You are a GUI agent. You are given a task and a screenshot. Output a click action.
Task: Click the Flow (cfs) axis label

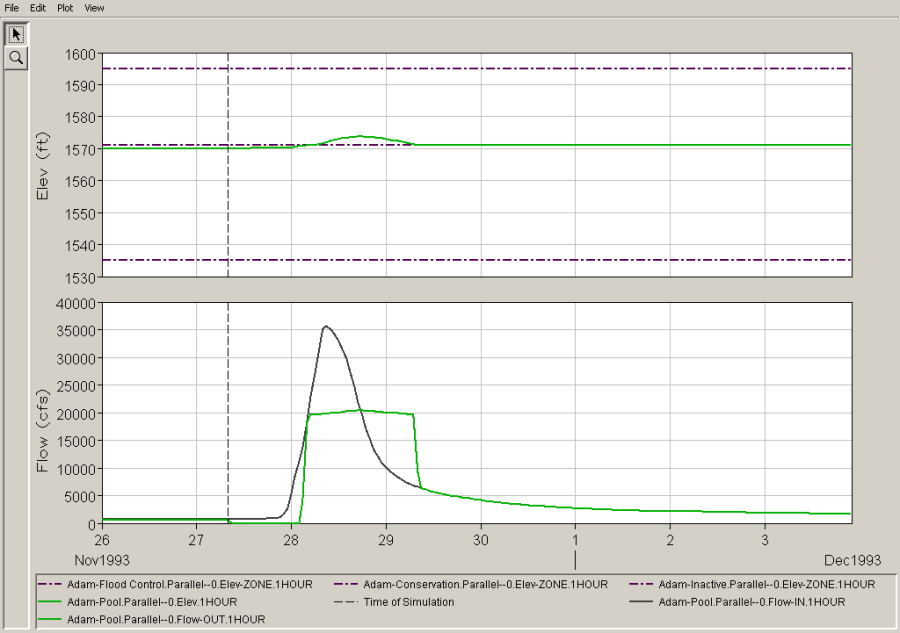pyautogui.click(x=42, y=431)
